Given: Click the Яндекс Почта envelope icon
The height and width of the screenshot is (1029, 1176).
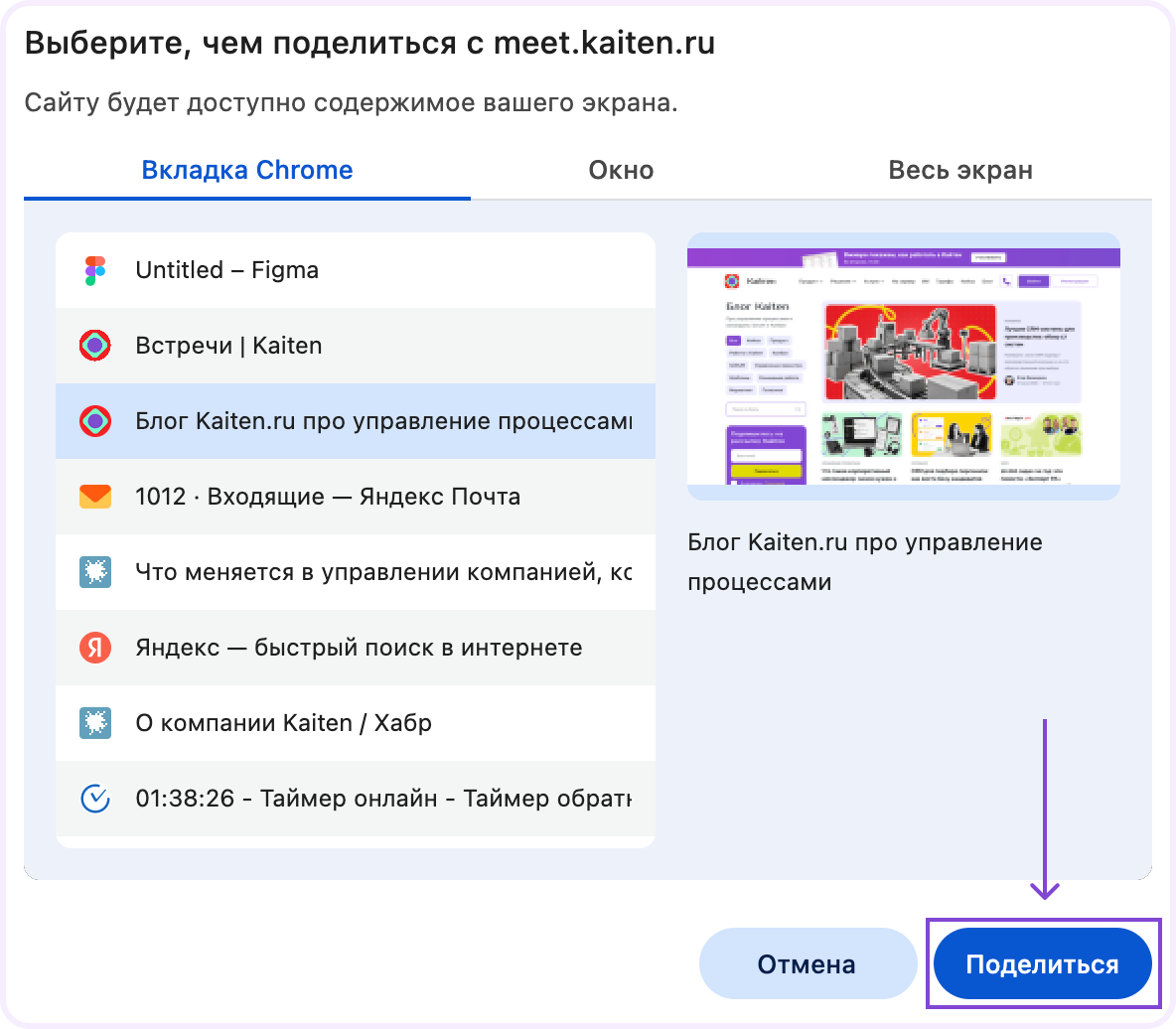Looking at the screenshot, I should (x=95, y=497).
